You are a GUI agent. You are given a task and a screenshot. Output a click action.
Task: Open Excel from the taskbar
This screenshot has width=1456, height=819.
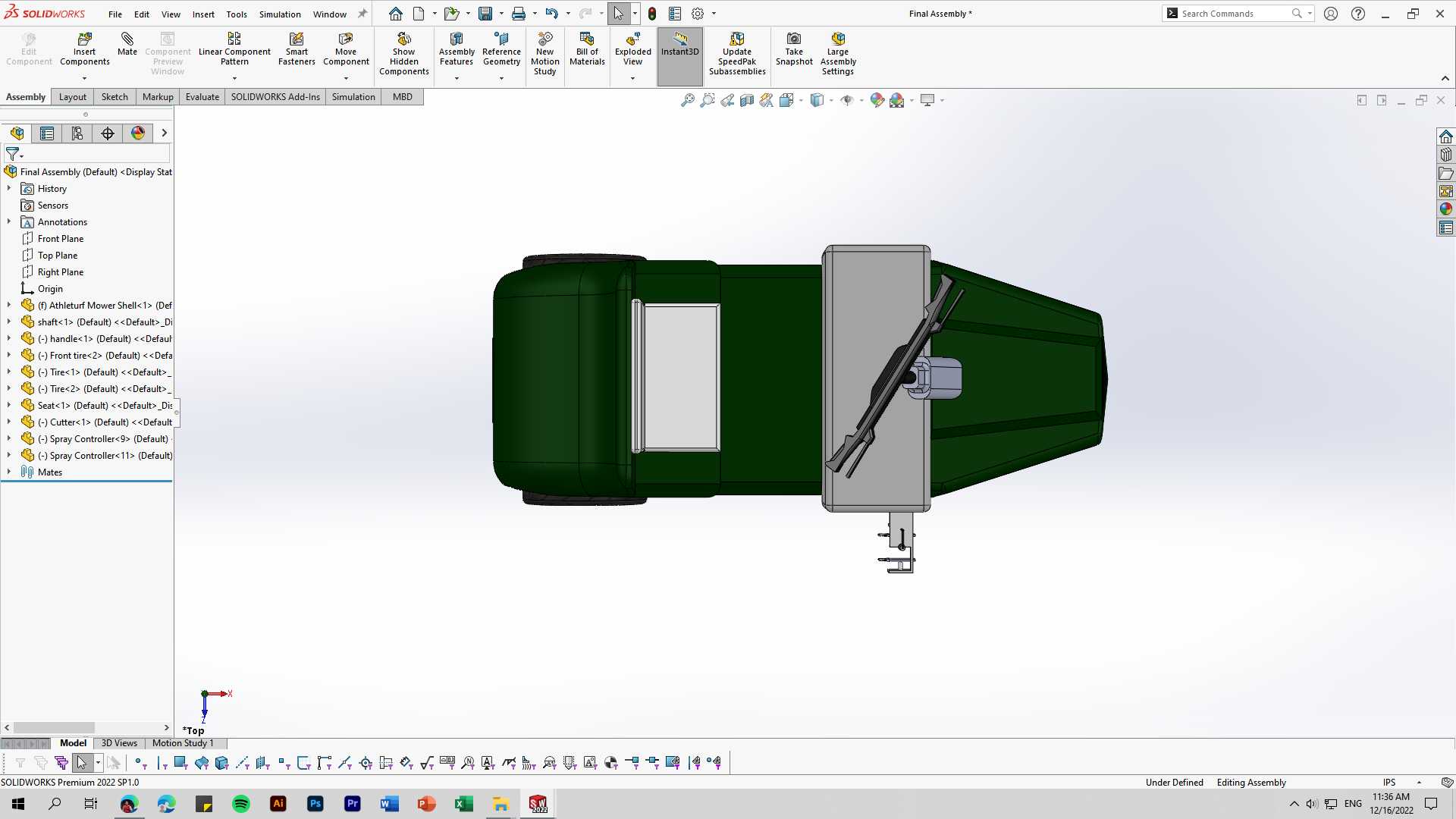pos(464,804)
